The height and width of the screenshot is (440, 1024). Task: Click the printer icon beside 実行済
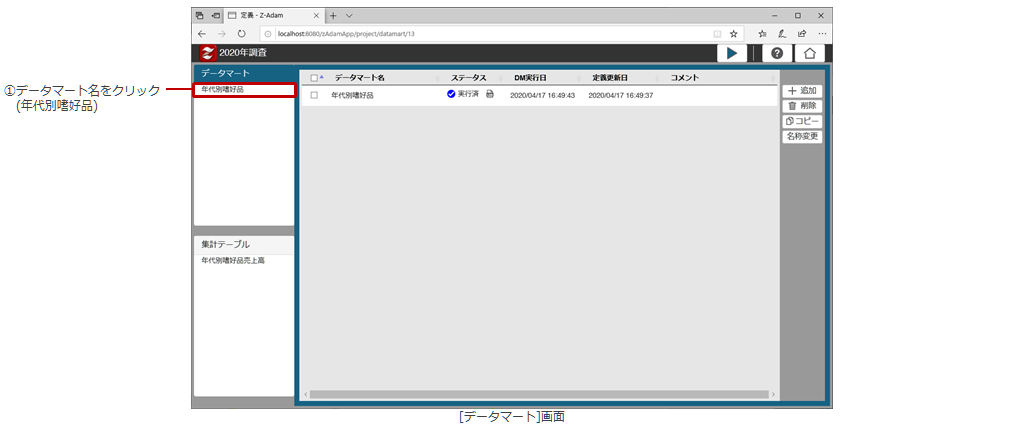tap(490, 94)
